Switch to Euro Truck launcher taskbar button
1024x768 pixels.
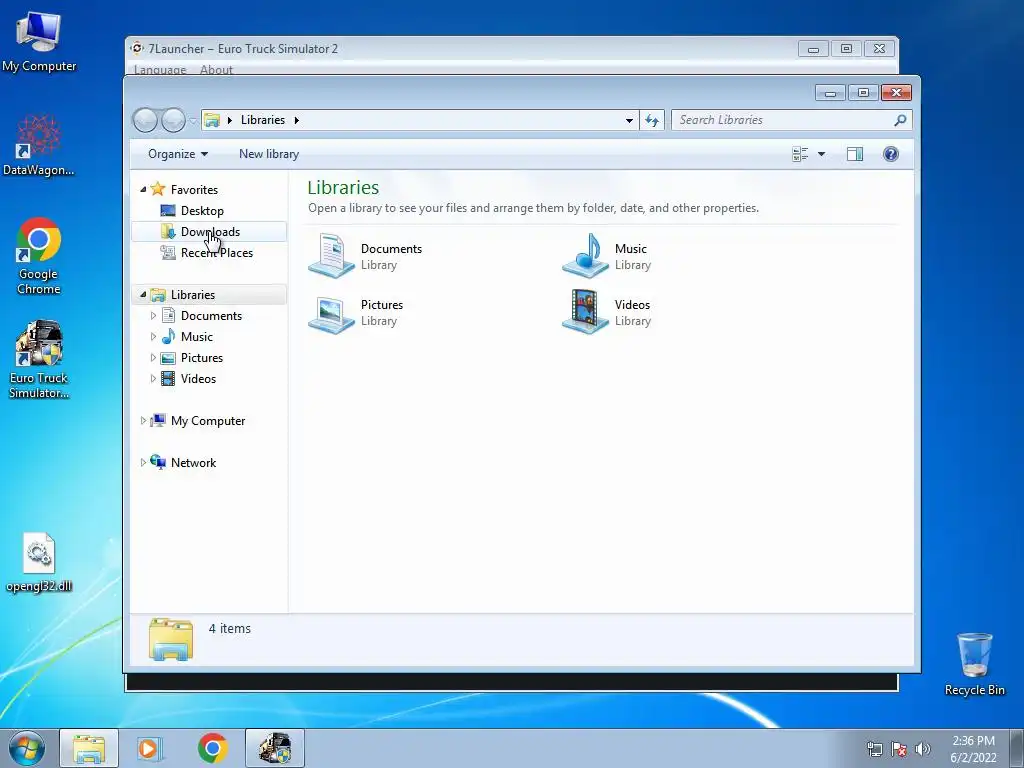(x=275, y=748)
